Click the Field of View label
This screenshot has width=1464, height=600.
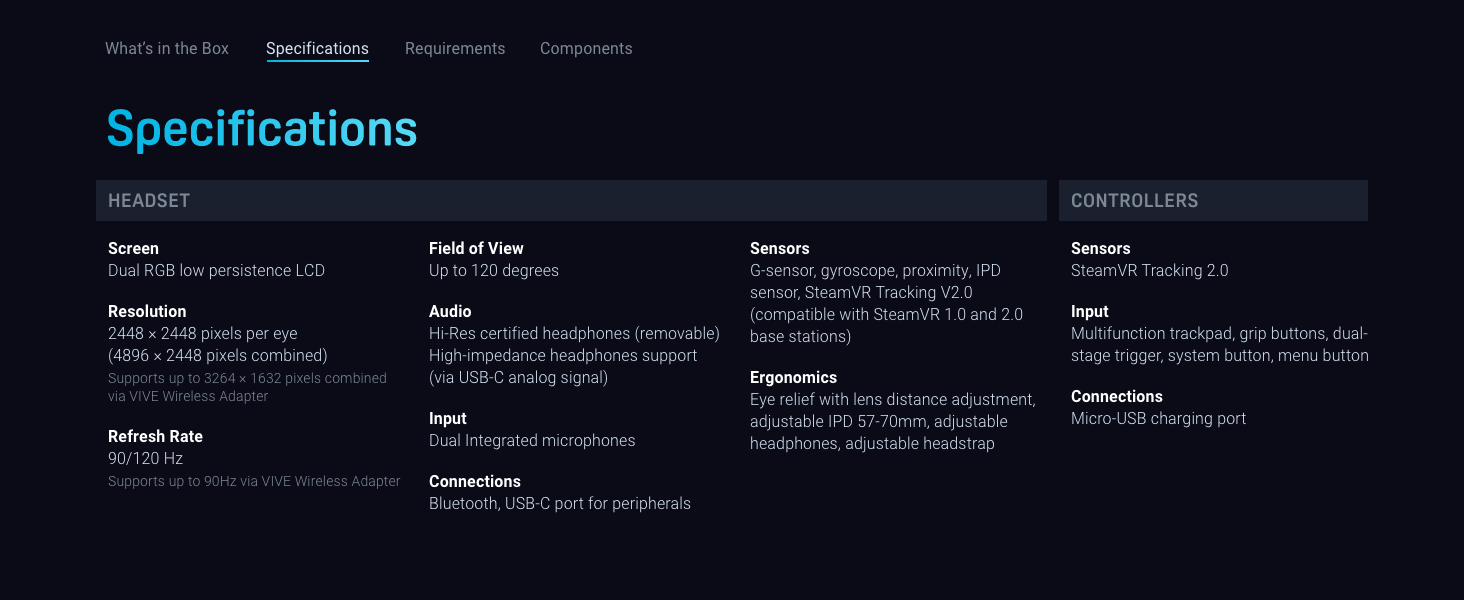pos(476,248)
